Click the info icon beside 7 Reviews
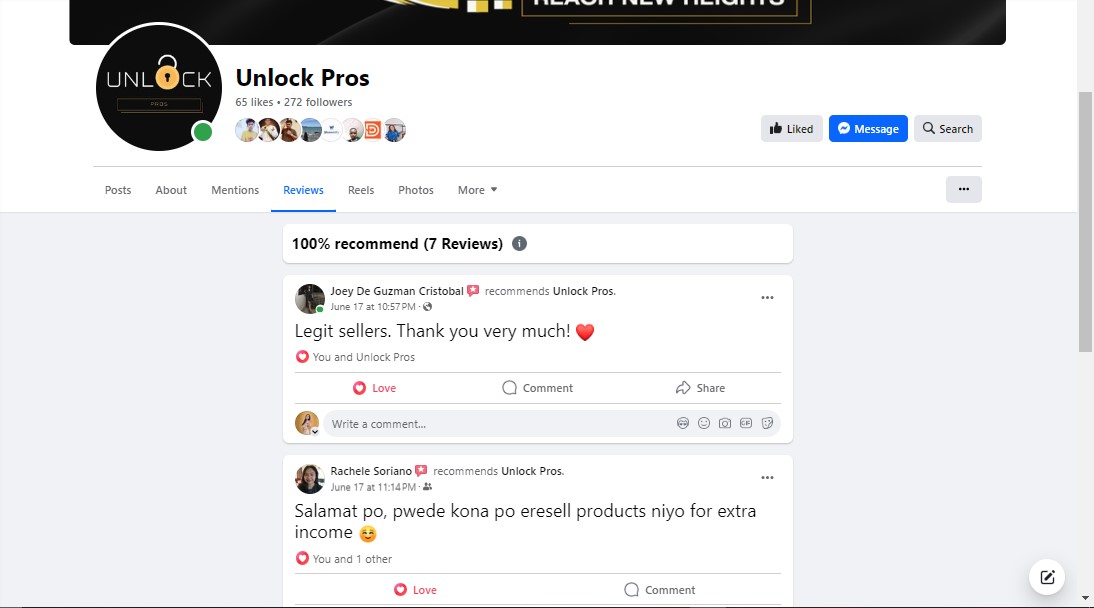This screenshot has height=608, width=1094. point(519,244)
